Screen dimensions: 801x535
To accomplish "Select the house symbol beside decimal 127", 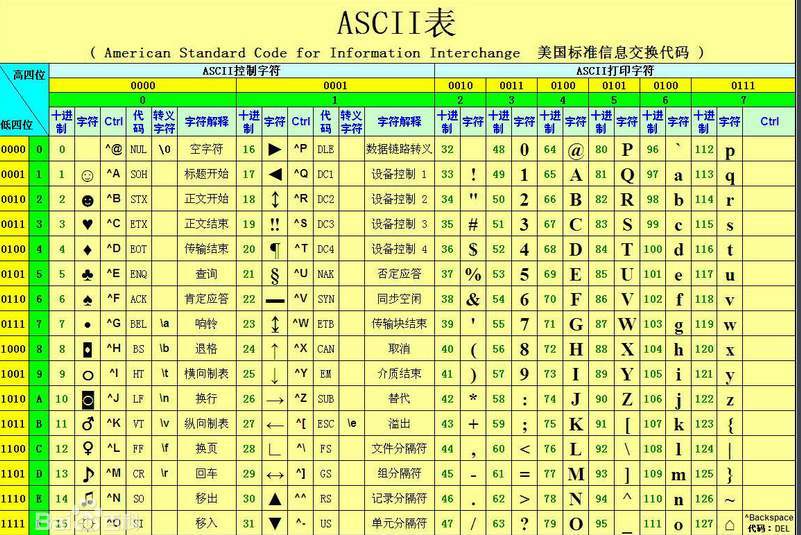I will pos(730,525).
